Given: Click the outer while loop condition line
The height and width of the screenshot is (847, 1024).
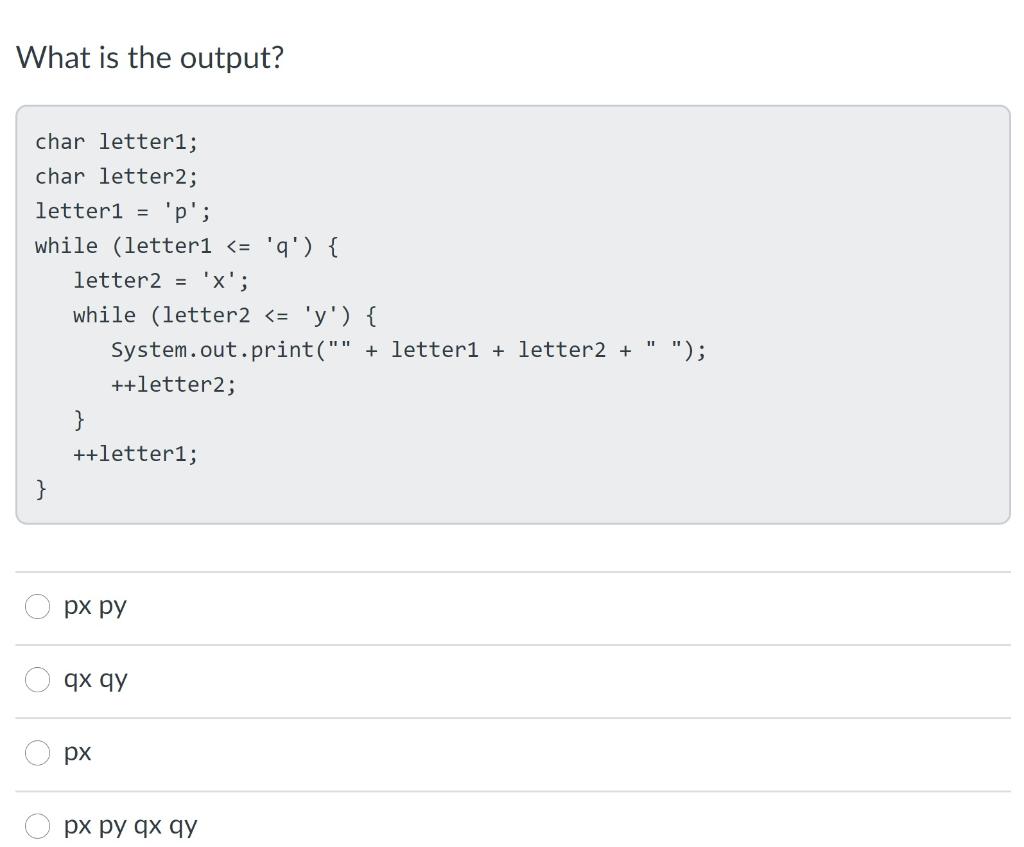Looking at the screenshot, I should 186,245.
